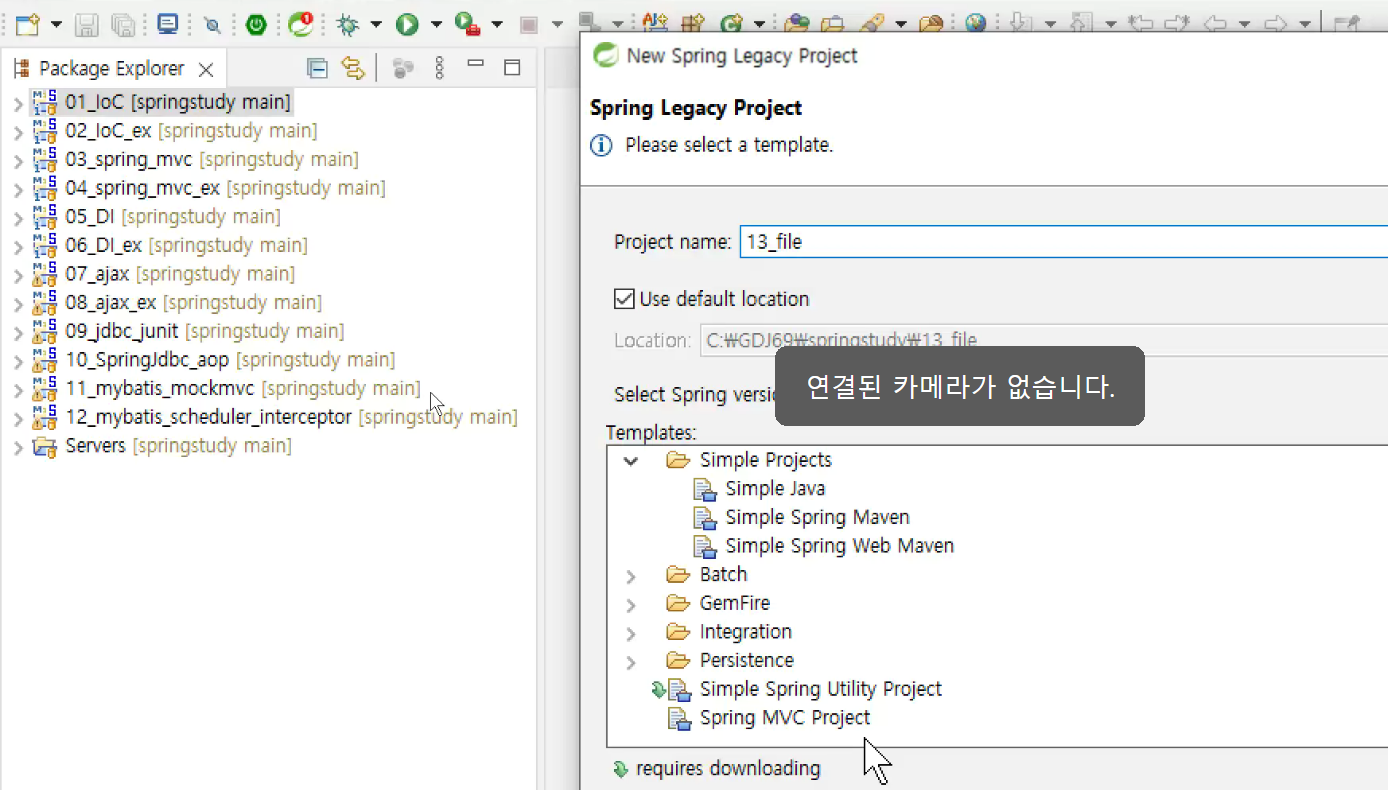1388x790 pixels.
Task: Open the New Java Class dropdown arrow
Action: 759,24
